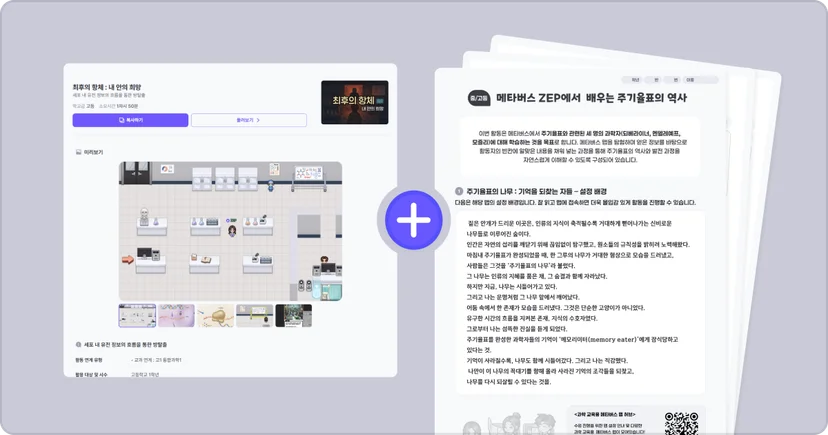Screen dimensions: 828x435
Task: Click the numbered circle 1 beside 주기율표의 나무 heading
Action: (x=459, y=191)
